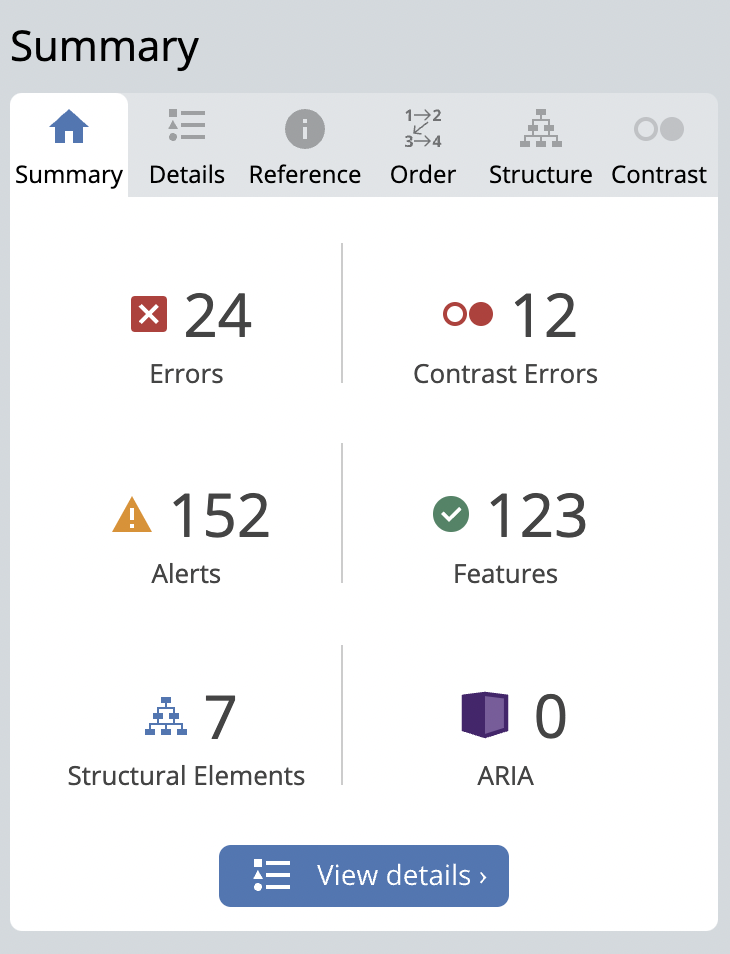Click the 7 structural elements count
This screenshot has width=730, height=954.
[220, 717]
